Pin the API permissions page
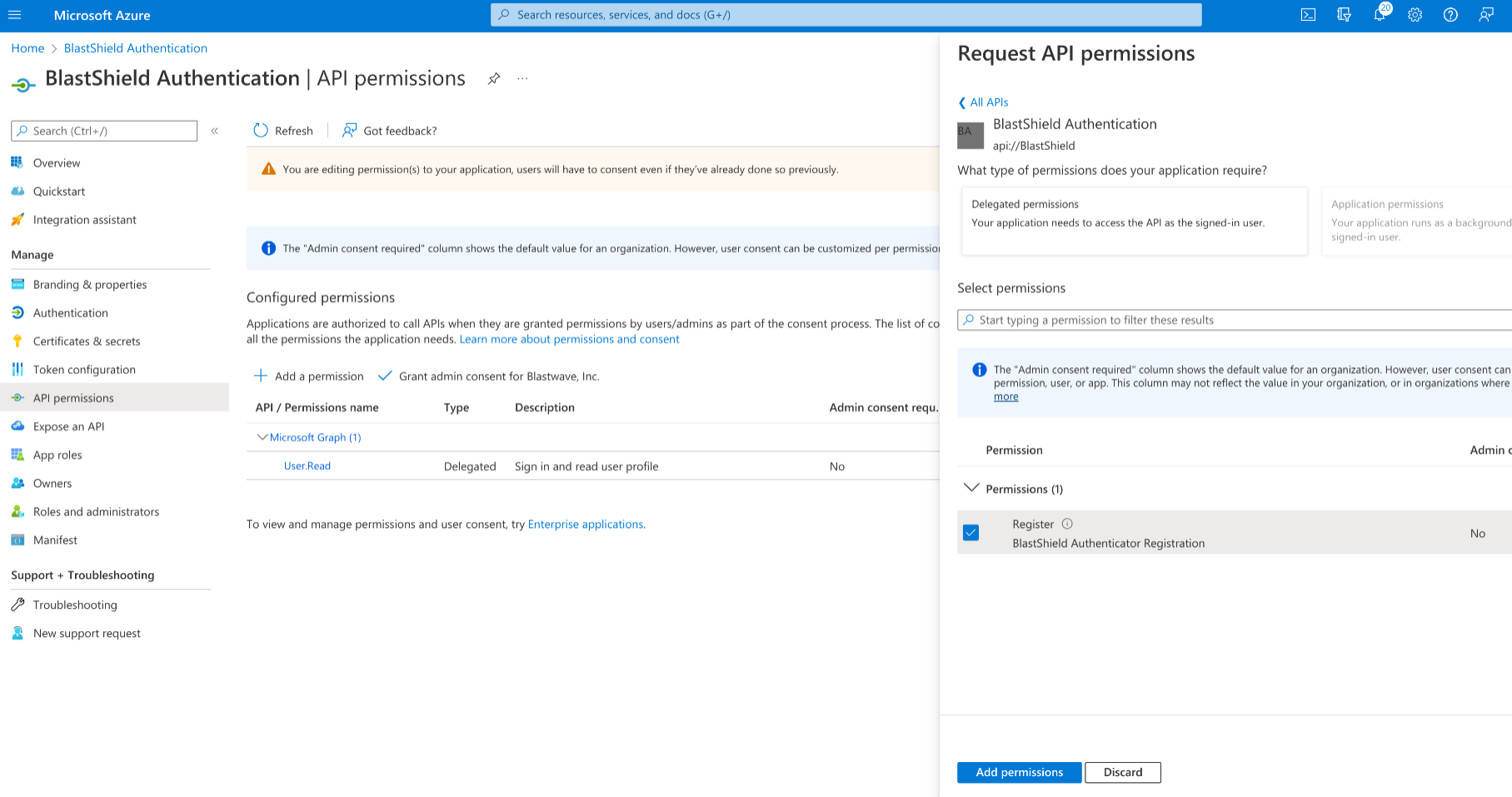The height and width of the screenshot is (797, 1512). coord(494,78)
